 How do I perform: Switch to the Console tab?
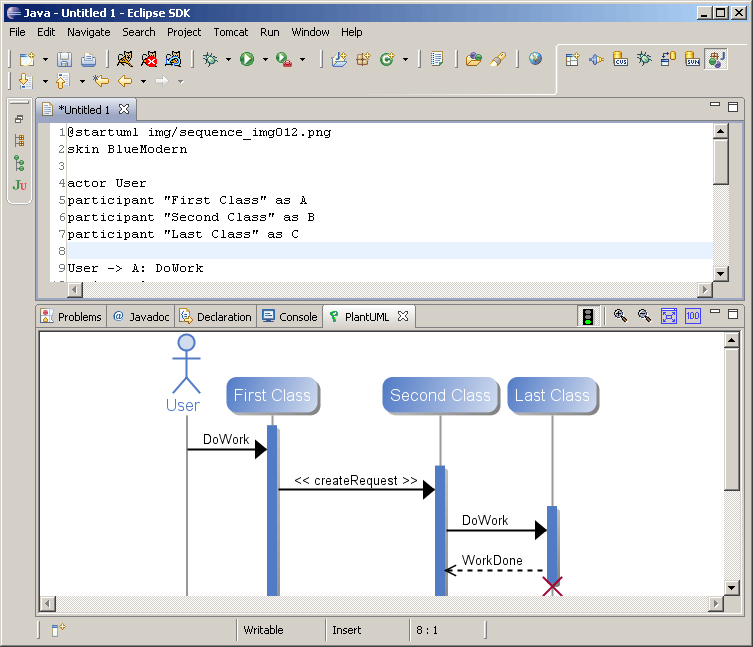(290, 317)
